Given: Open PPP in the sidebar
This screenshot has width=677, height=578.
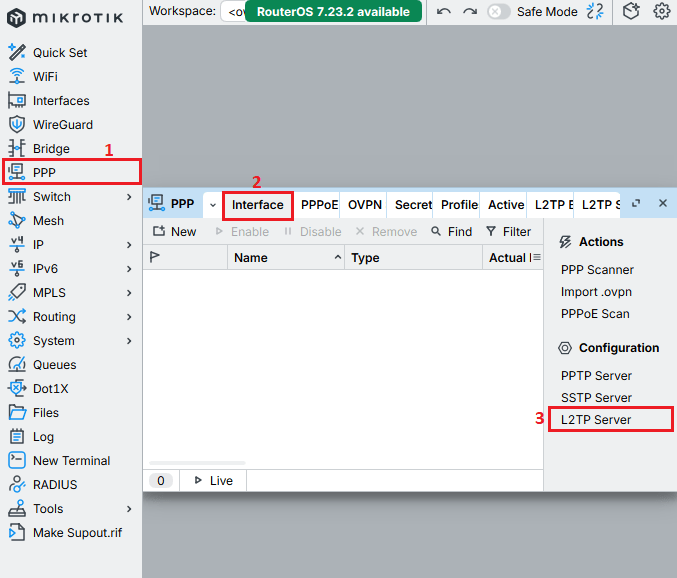Looking at the screenshot, I should tap(72, 172).
